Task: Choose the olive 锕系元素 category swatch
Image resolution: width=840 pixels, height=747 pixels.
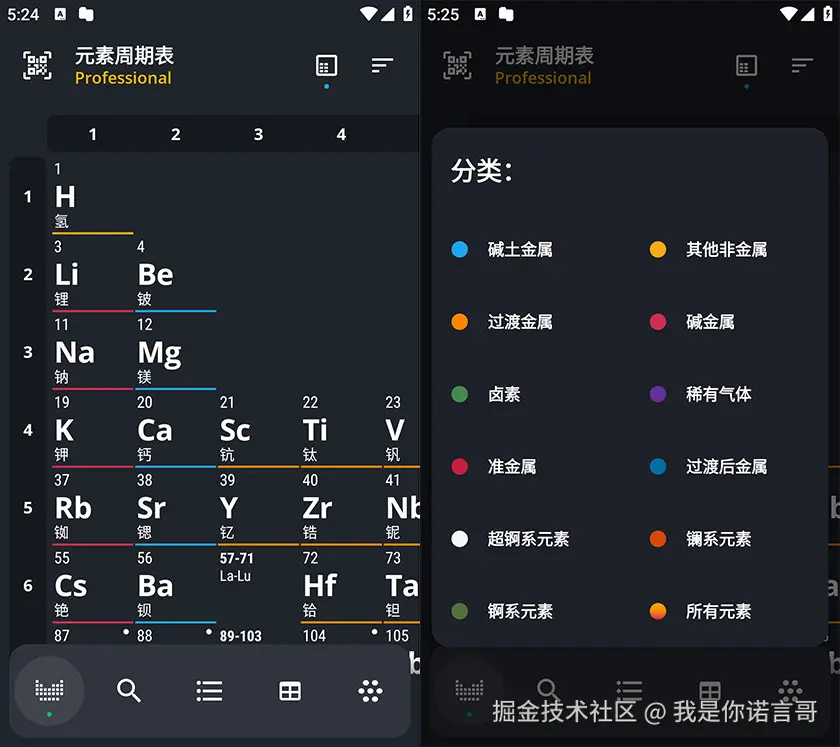Action: [460, 611]
